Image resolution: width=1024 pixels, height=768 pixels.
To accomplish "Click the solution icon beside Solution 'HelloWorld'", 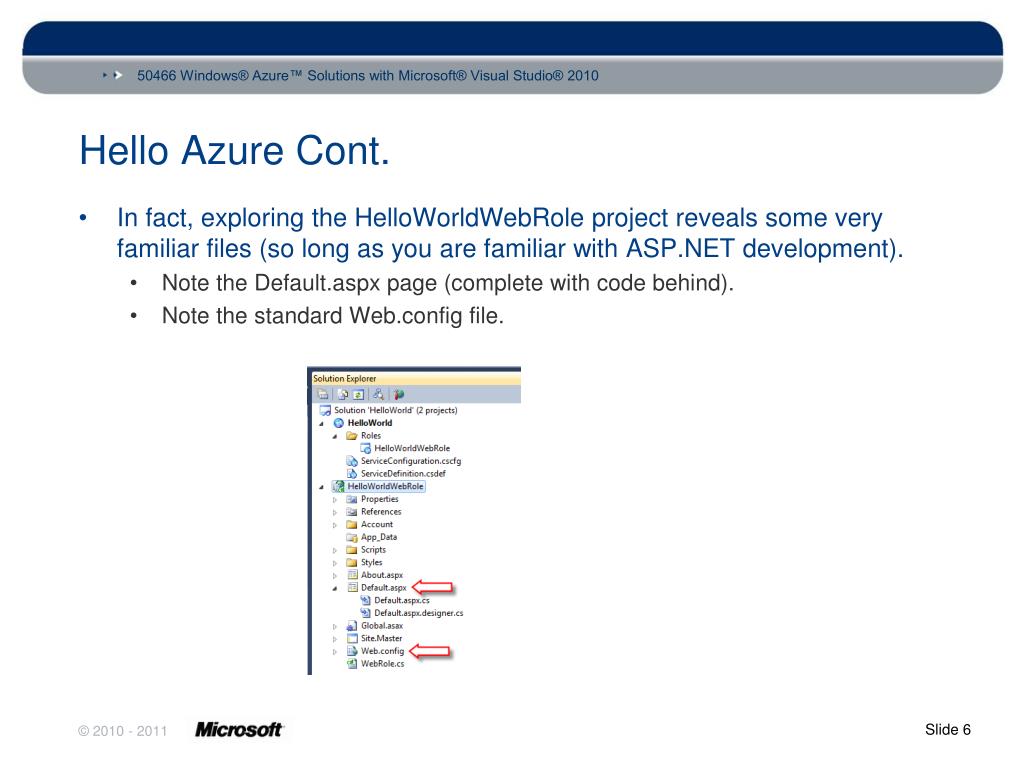I will pos(325,410).
